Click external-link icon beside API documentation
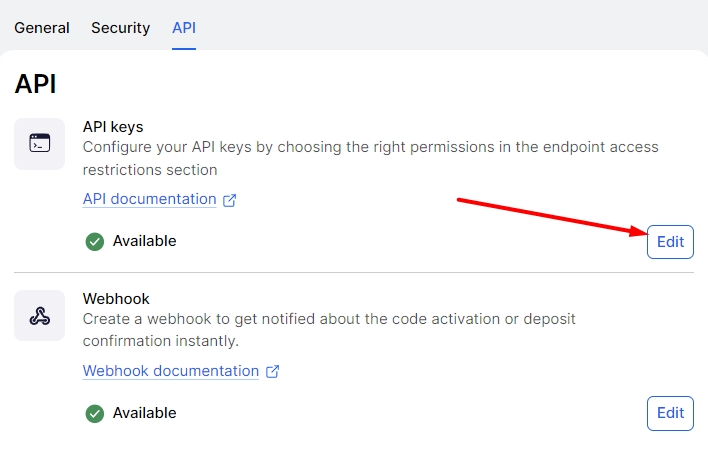The height and width of the screenshot is (456, 708). 230,200
